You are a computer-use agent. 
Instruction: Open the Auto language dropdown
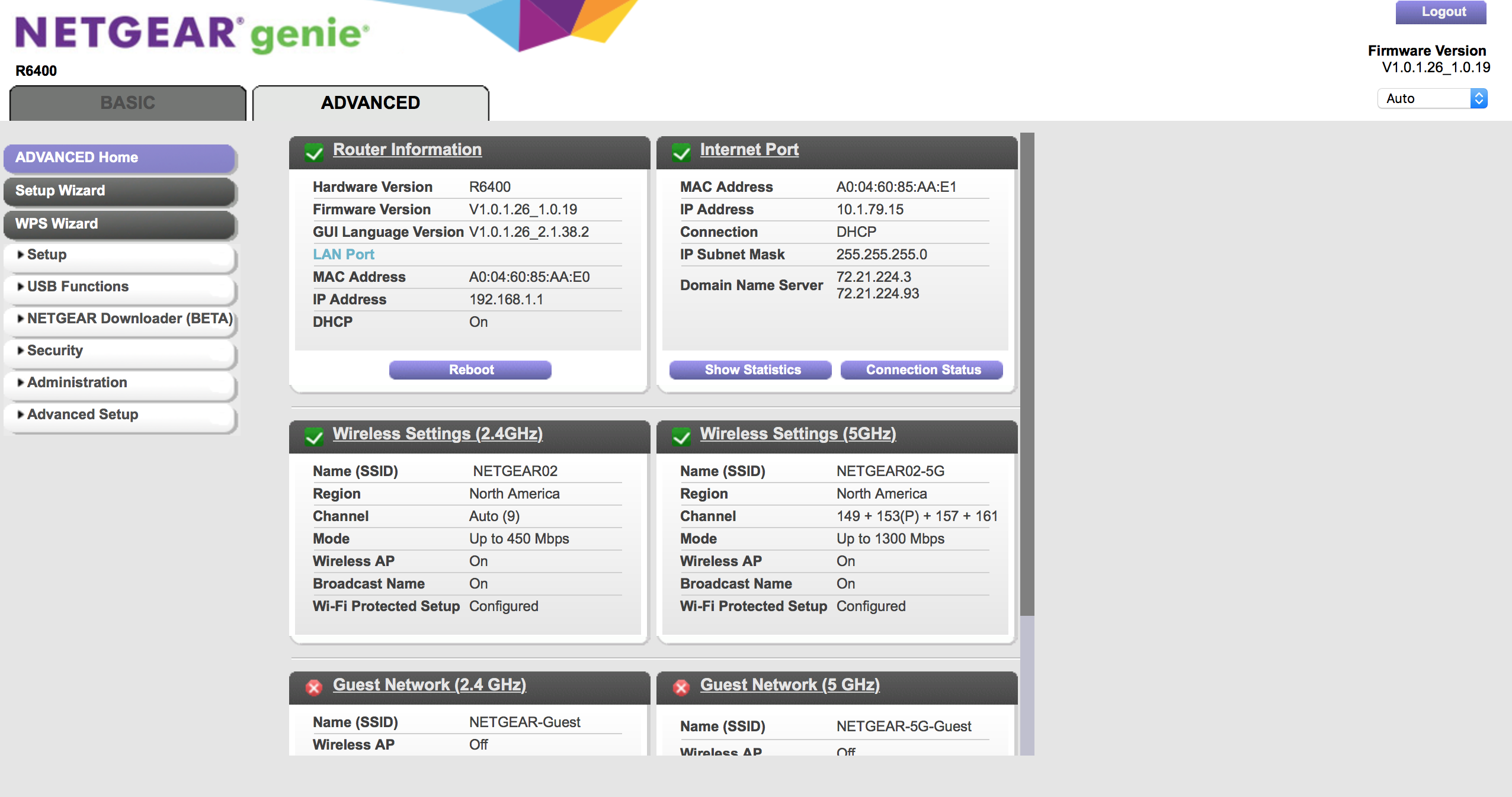pos(1432,98)
